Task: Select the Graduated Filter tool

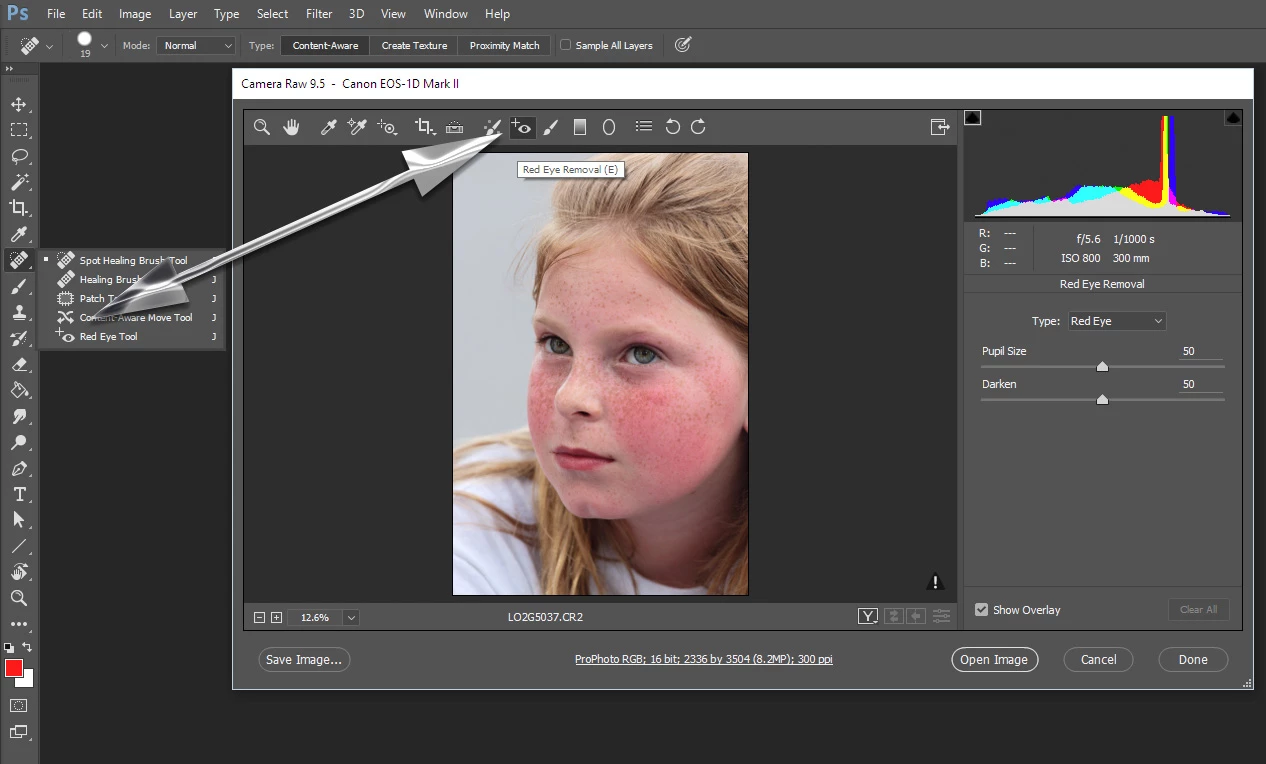Action: pyautogui.click(x=579, y=127)
